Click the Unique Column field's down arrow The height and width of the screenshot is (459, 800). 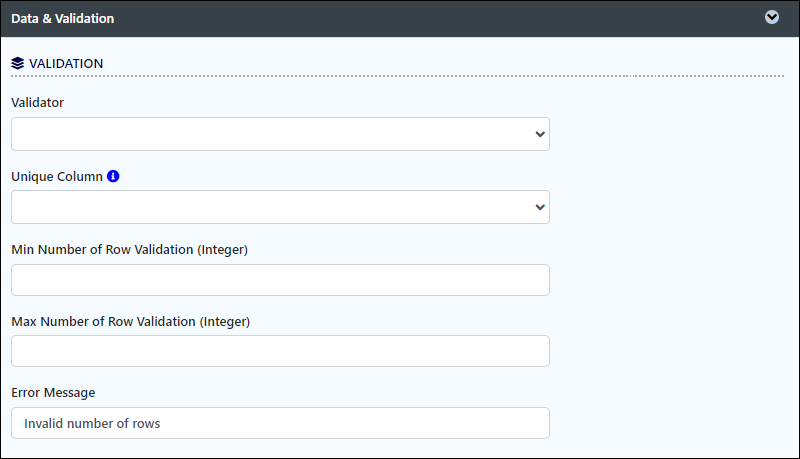coord(540,207)
